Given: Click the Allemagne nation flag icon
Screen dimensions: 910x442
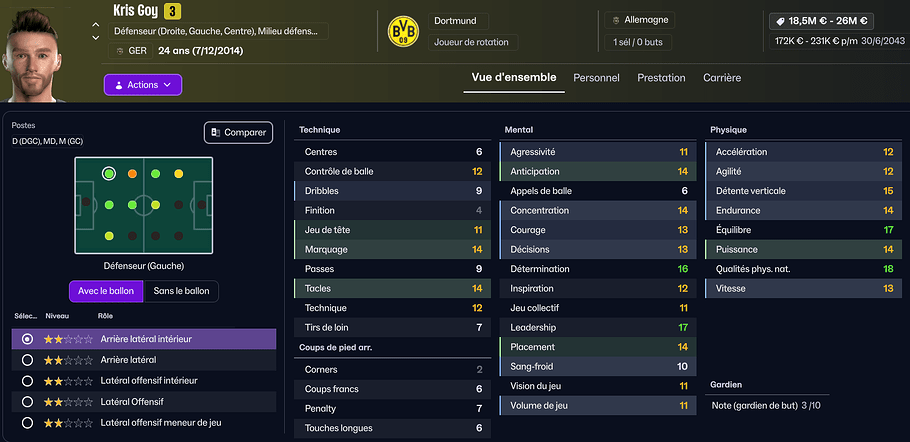Looking at the screenshot, I should coord(616,20).
